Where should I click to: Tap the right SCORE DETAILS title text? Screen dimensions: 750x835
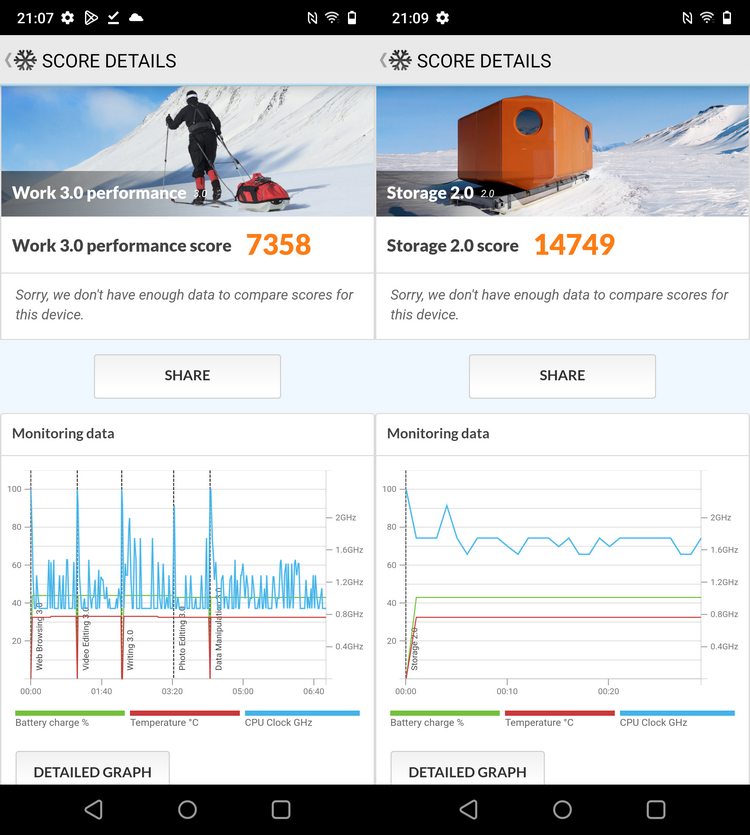(x=484, y=61)
